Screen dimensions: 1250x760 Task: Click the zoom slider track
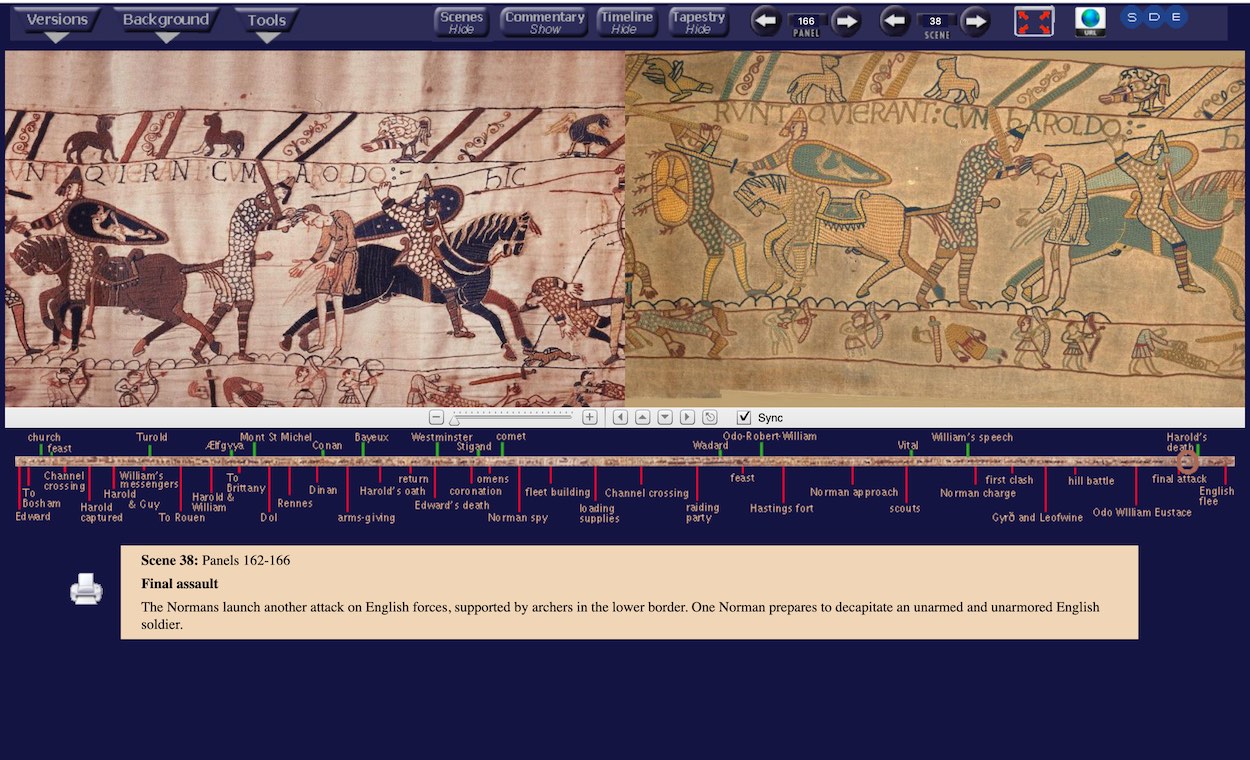click(513, 417)
